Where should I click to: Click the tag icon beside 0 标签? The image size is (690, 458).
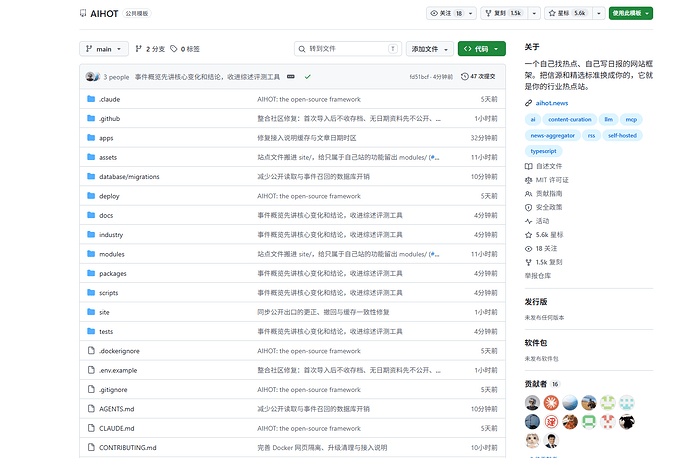point(174,49)
